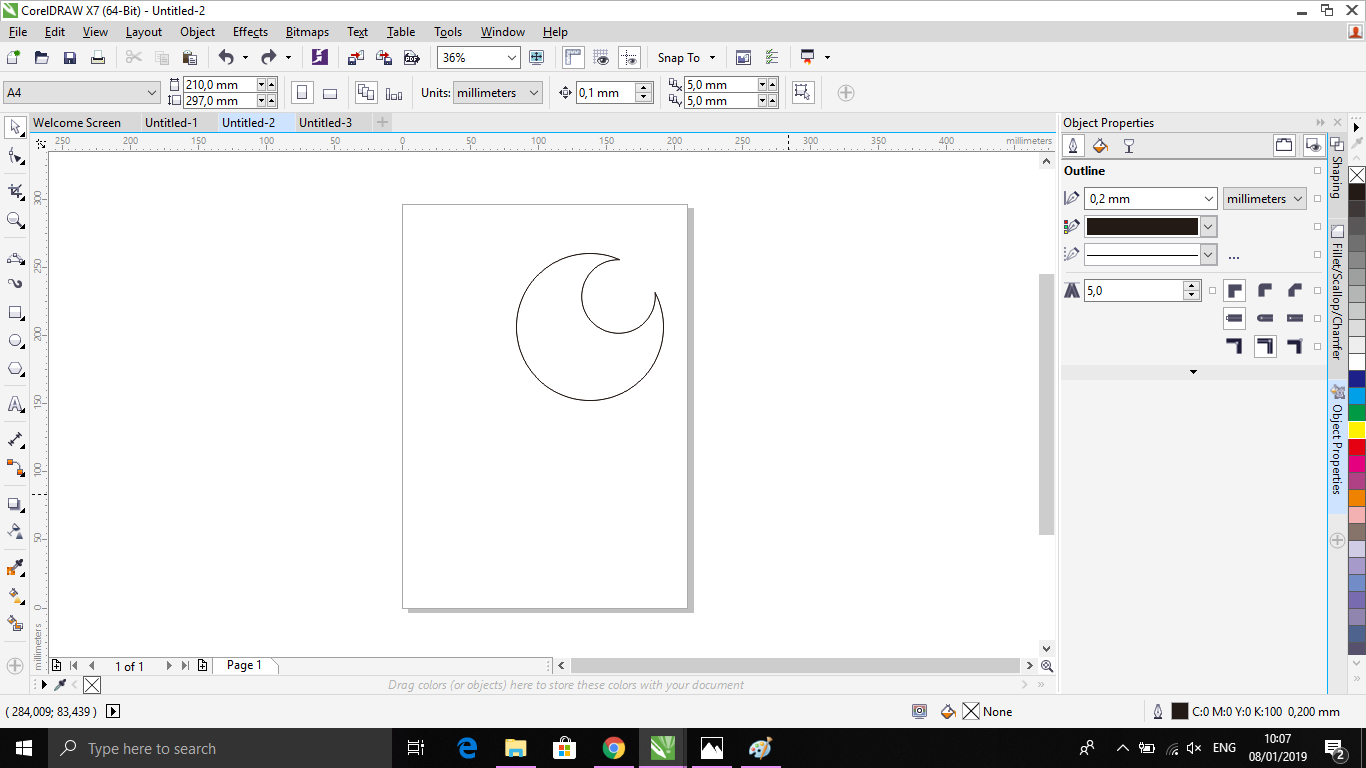Select the Crop tool
Image resolution: width=1366 pixels, height=768 pixels.
coord(15,190)
